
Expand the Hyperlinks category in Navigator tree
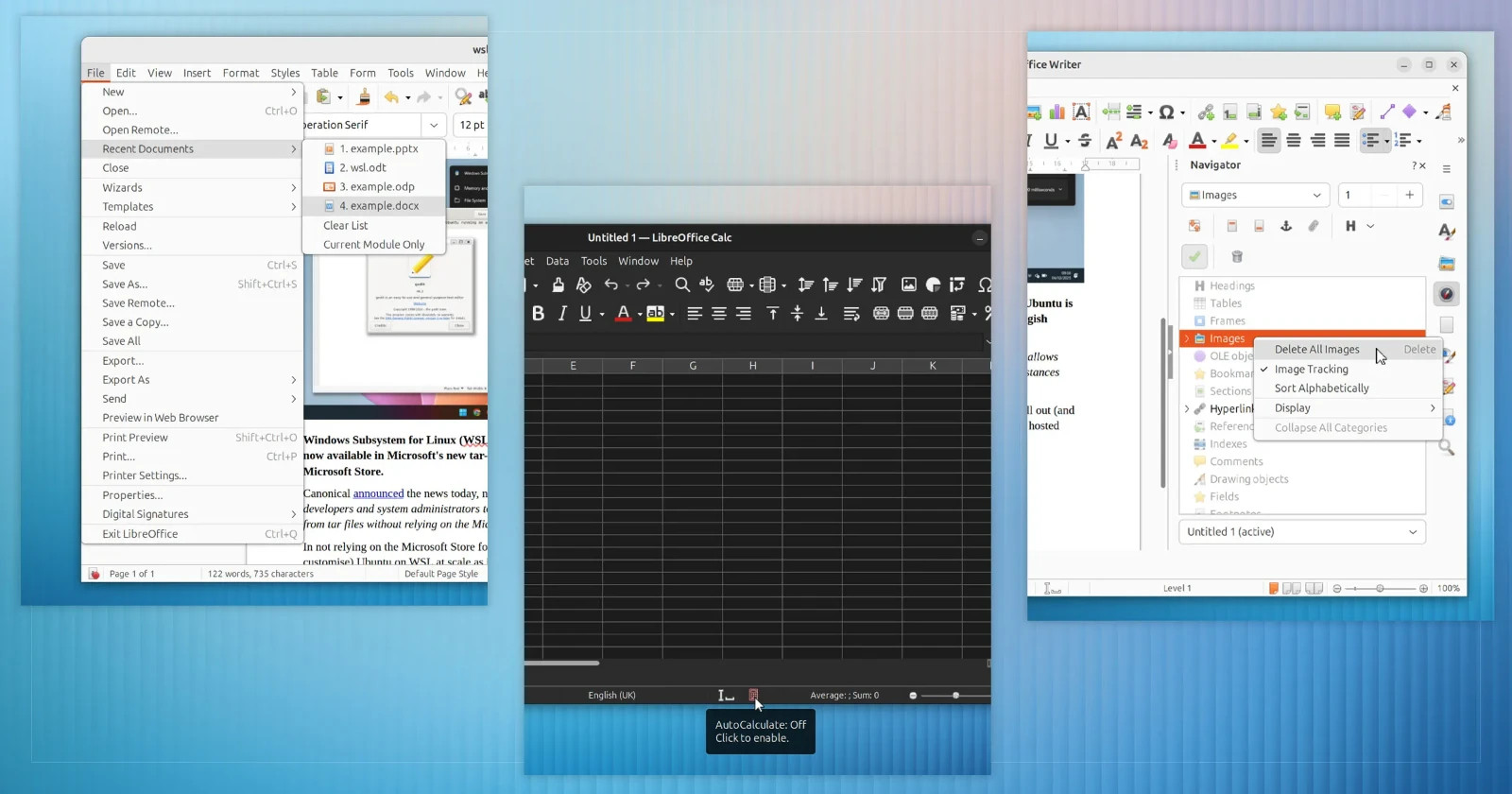[1187, 409]
